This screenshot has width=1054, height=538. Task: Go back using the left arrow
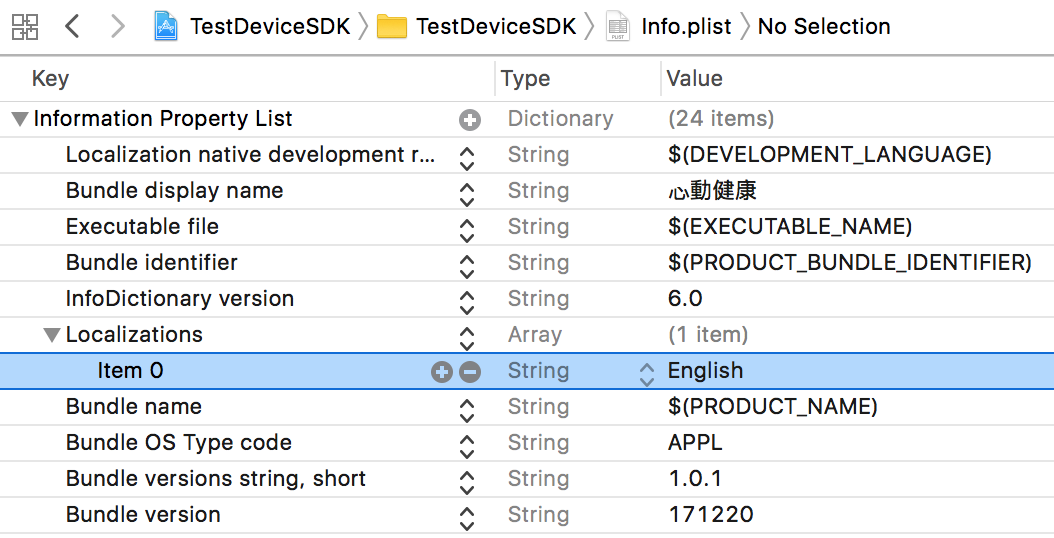click(x=72, y=27)
